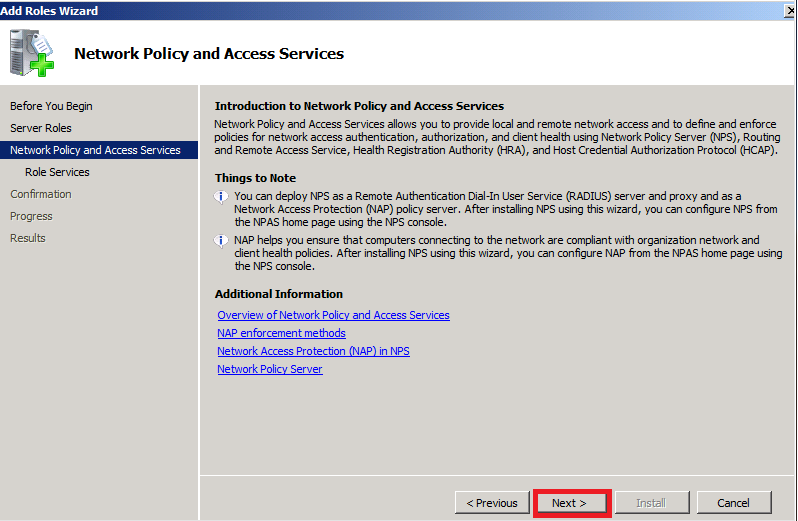
Task: Select Server Roles in the wizard sidebar
Action: 41,128
